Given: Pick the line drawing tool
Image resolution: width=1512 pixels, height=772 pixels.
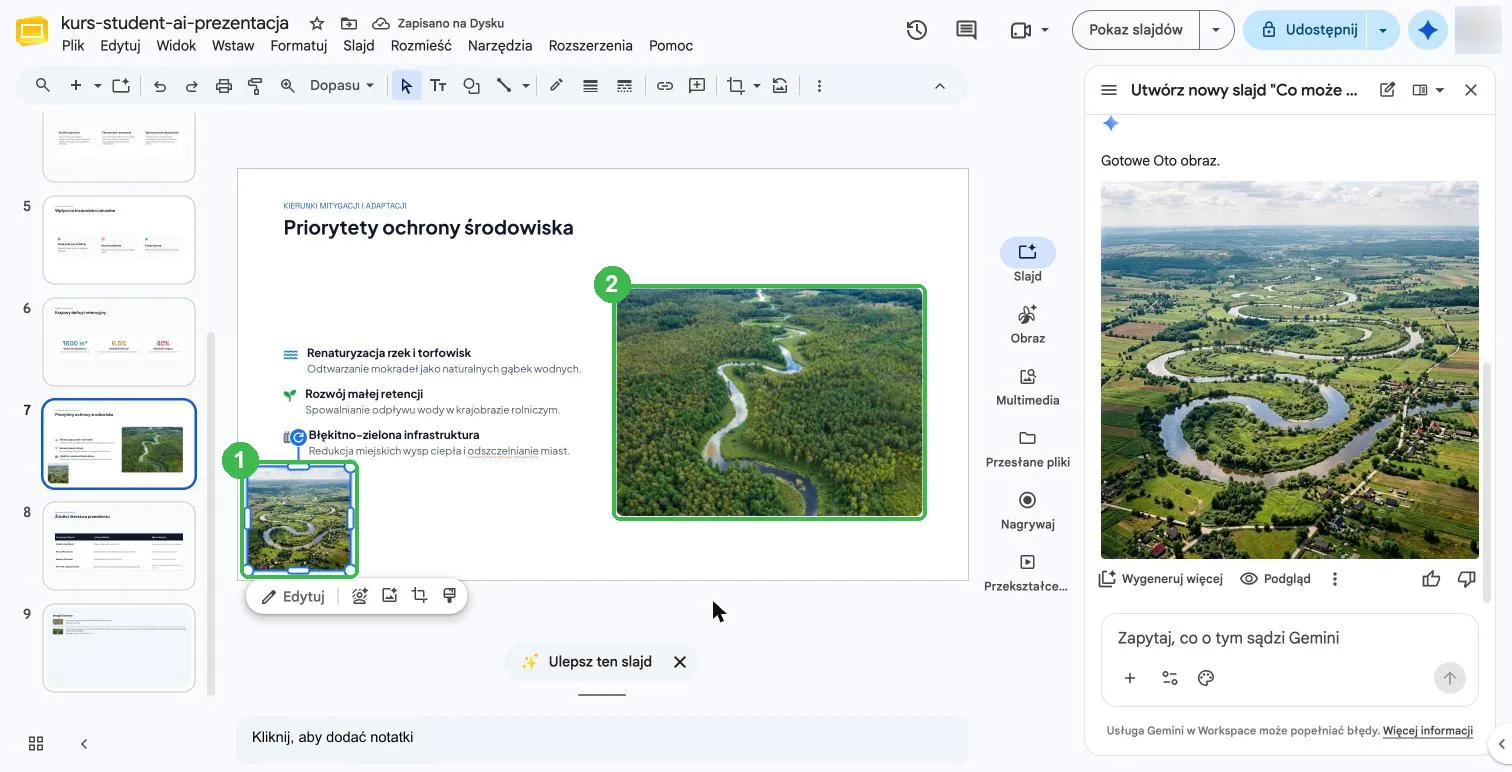Looking at the screenshot, I should tap(504, 86).
